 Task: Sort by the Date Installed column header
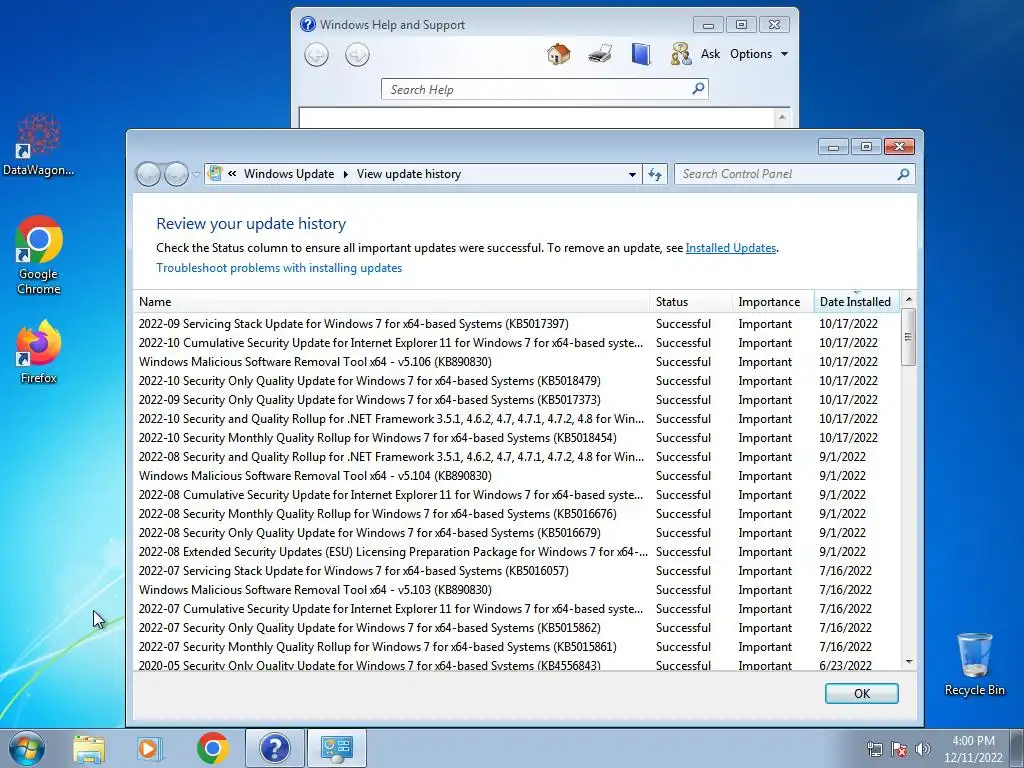click(x=856, y=302)
